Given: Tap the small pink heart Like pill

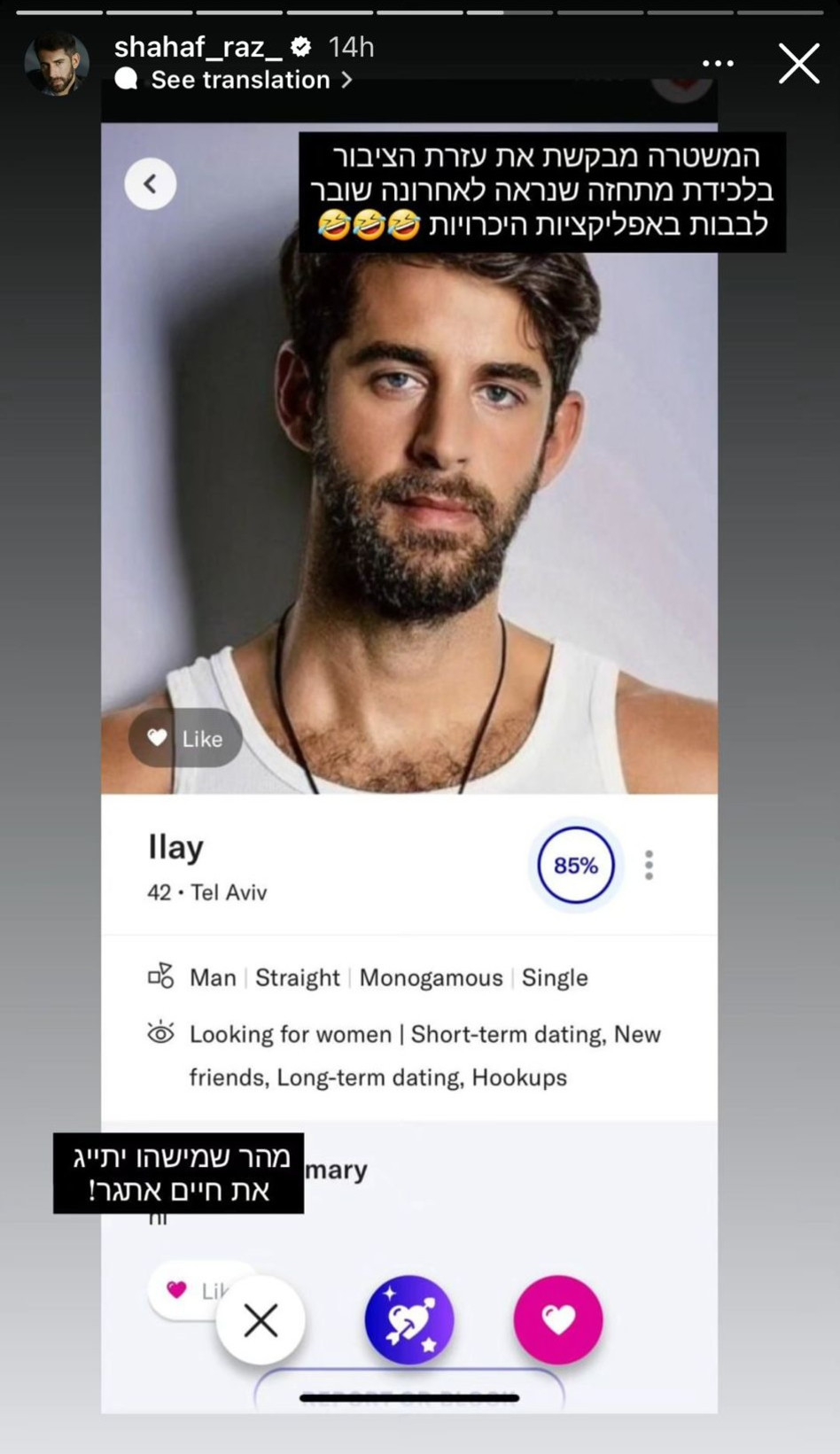Looking at the screenshot, I should tap(190, 1290).
